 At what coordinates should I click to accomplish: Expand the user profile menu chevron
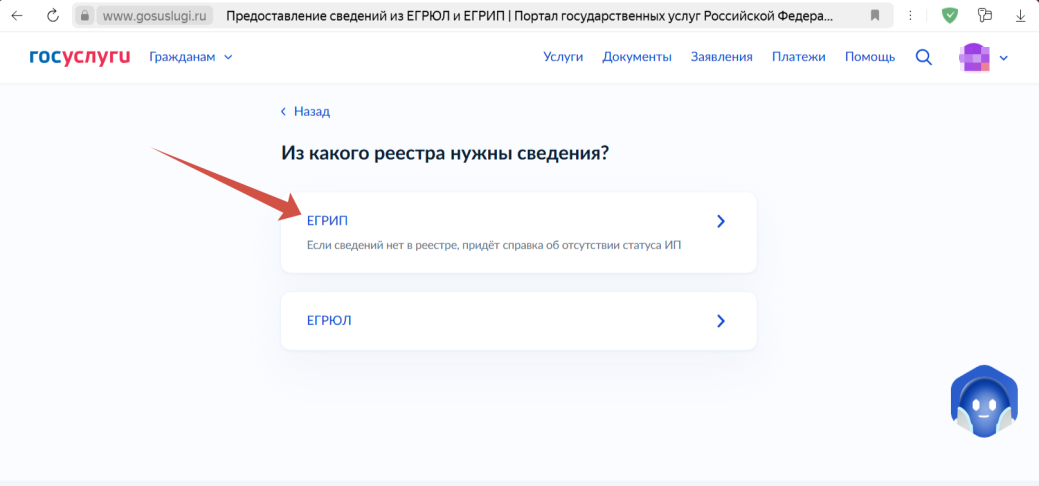pyautogui.click(x=1004, y=58)
